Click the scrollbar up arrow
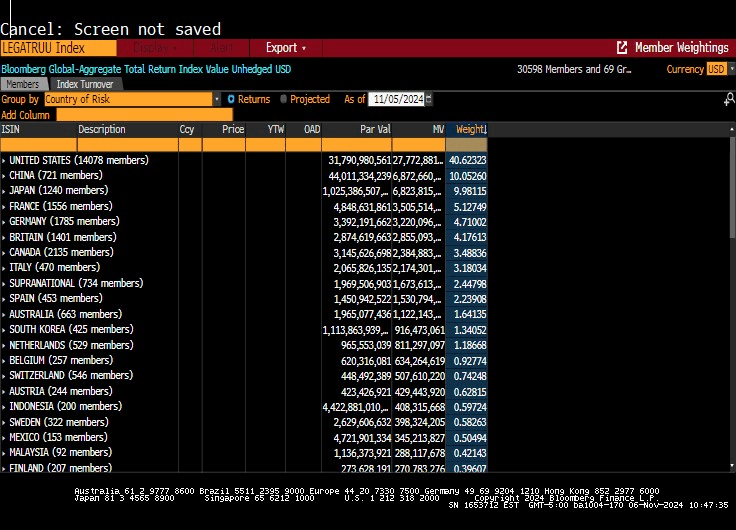This screenshot has width=736, height=530. coord(732,129)
